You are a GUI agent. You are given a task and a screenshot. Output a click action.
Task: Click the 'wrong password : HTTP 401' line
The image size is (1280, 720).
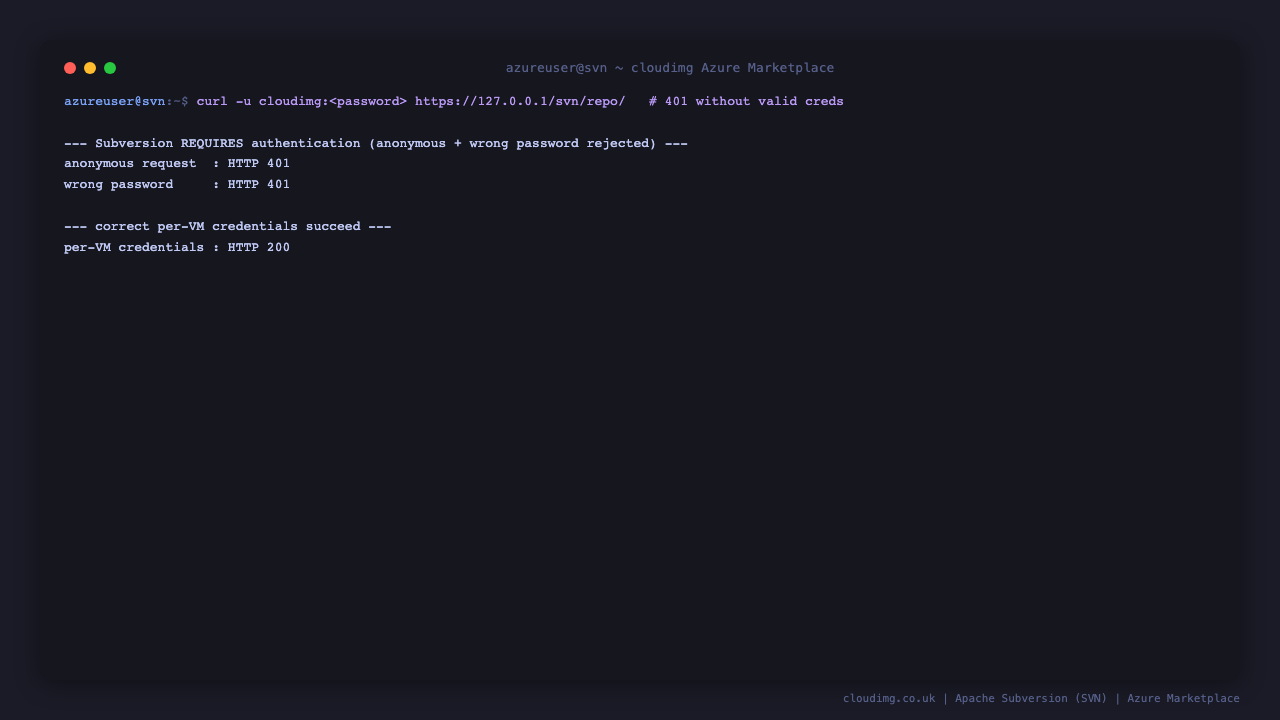177,185
